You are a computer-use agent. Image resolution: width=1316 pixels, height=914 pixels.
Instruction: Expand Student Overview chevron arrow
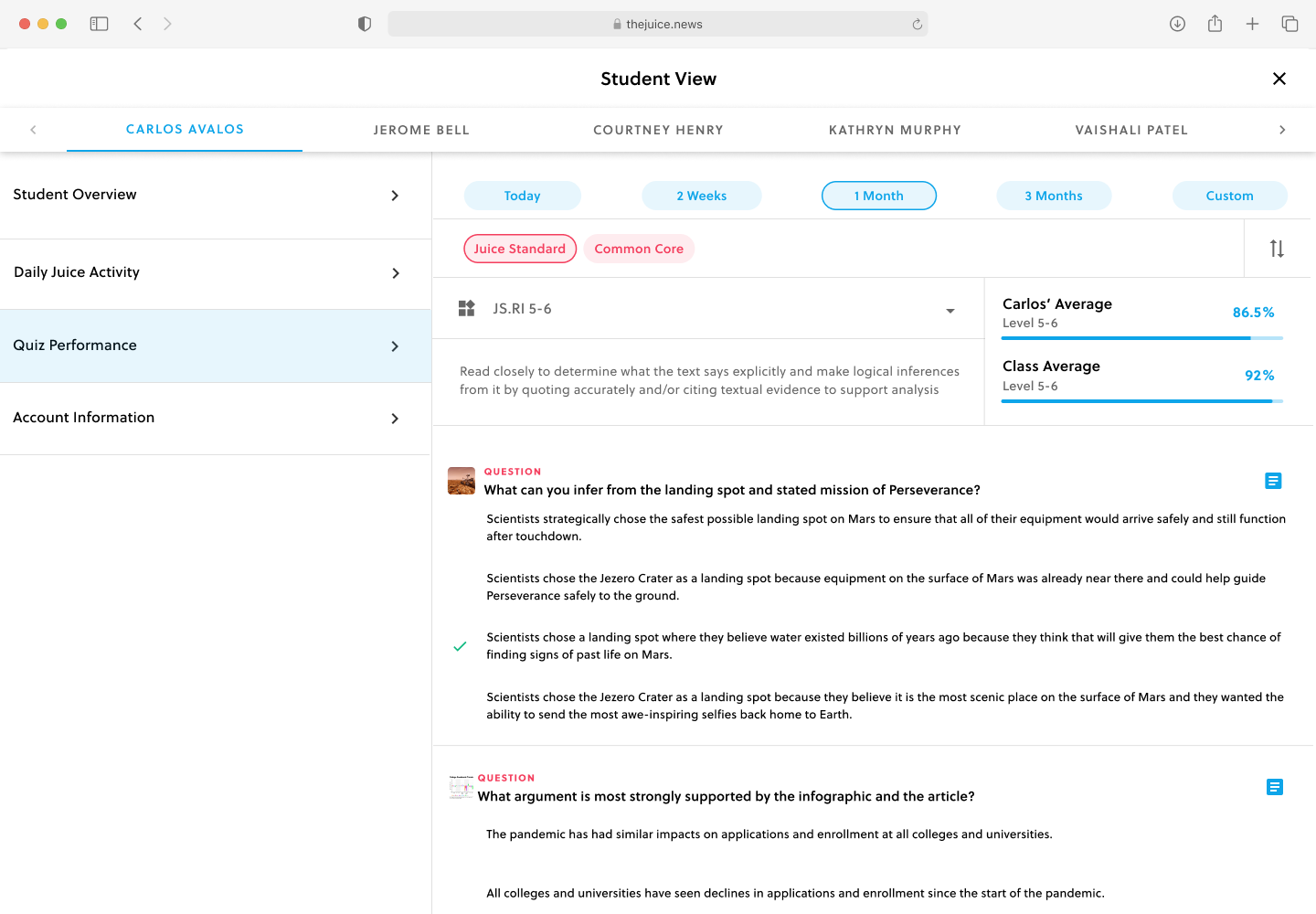pyautogui.click(x=395, y=196)
